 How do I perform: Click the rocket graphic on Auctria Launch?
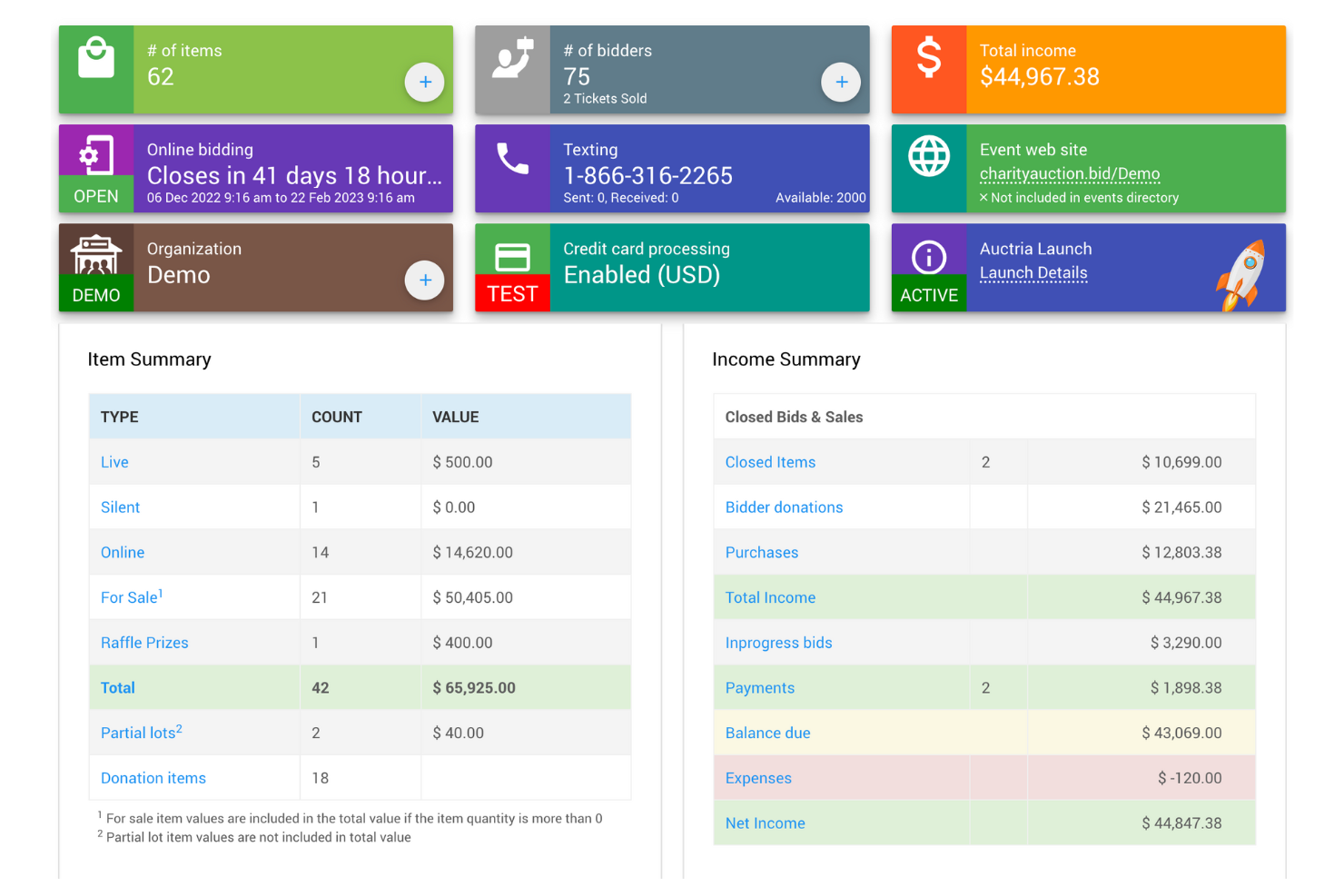[x=1241, y=271]
